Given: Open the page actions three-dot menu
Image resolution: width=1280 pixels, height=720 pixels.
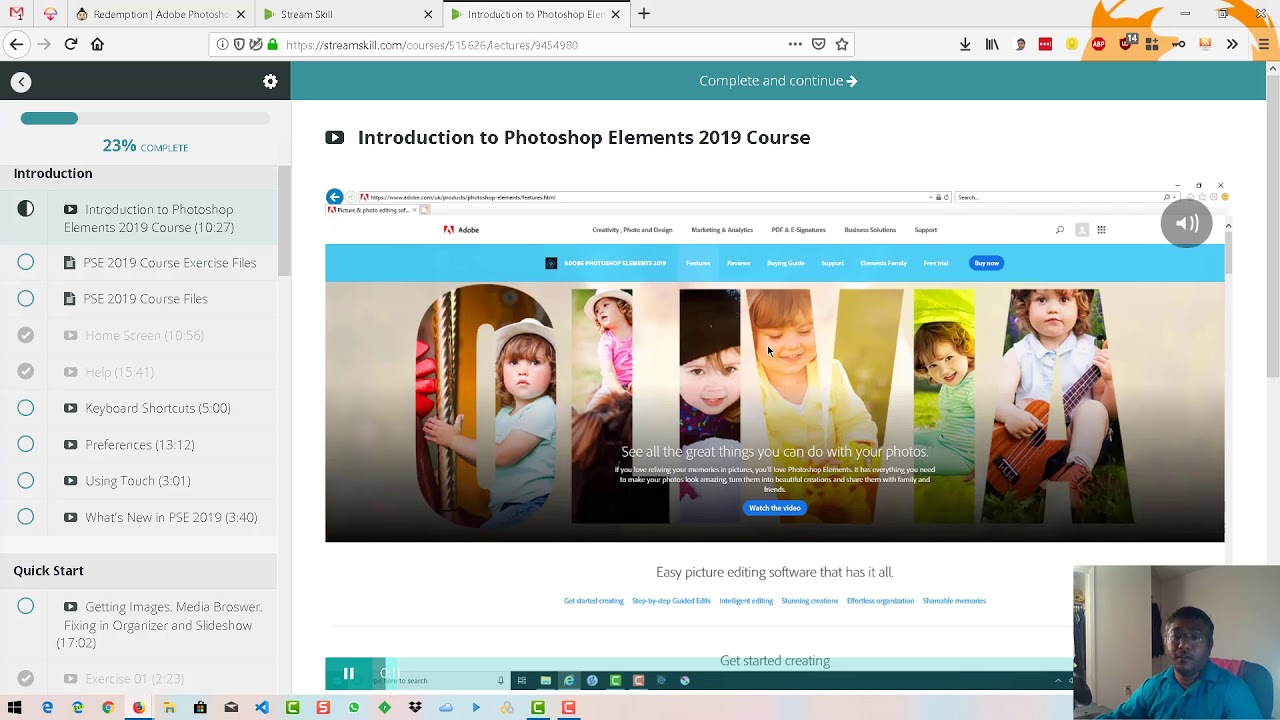Looking at the screenshot, I should pos(795,44).
